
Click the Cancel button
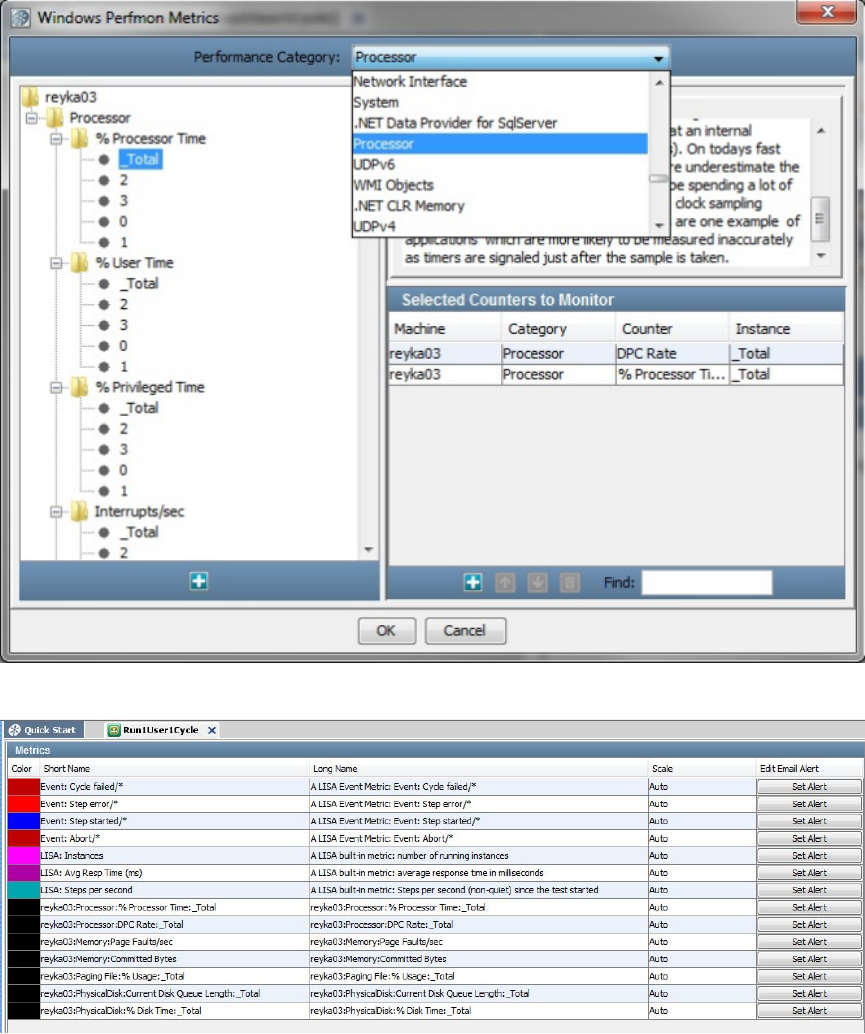[x=465, y=630]
